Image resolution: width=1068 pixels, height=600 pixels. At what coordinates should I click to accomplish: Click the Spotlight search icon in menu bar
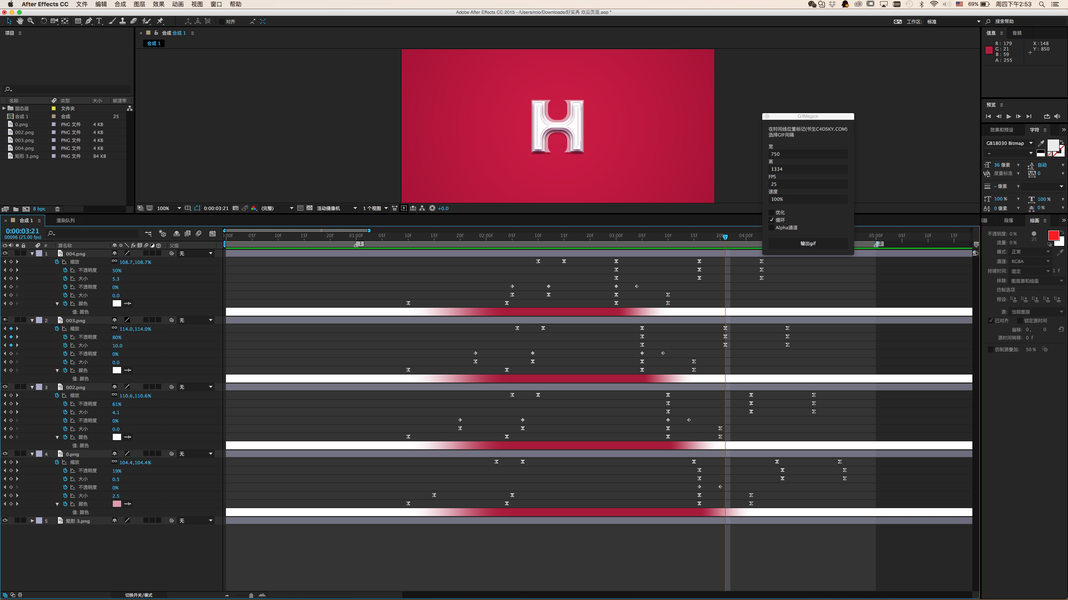[x=1041, y=4]
